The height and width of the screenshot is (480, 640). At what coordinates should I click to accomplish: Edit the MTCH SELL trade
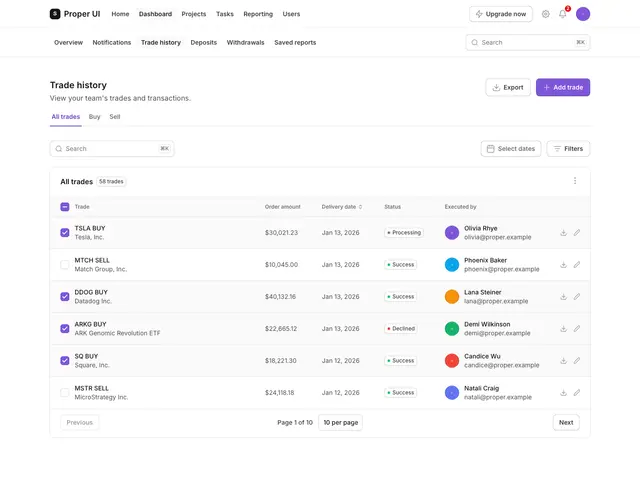576,264
